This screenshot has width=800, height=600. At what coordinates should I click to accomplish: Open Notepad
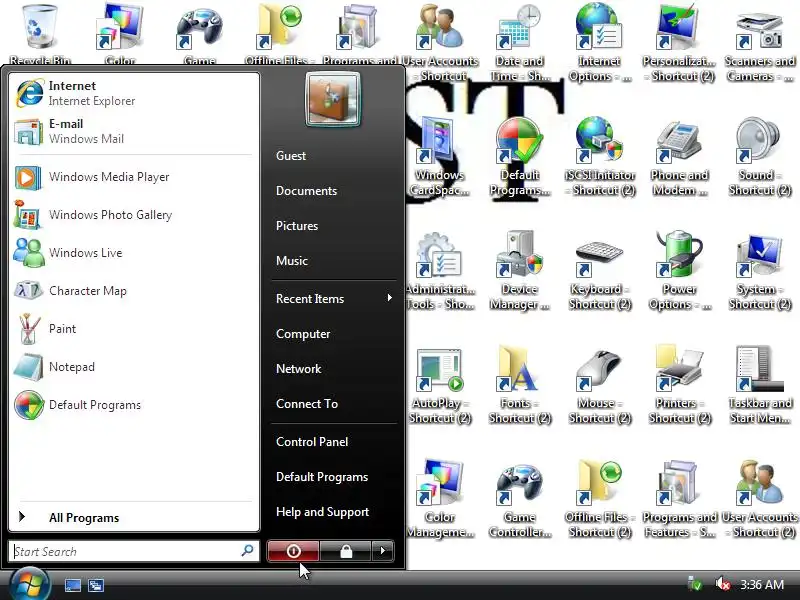[x=134, y=367]
